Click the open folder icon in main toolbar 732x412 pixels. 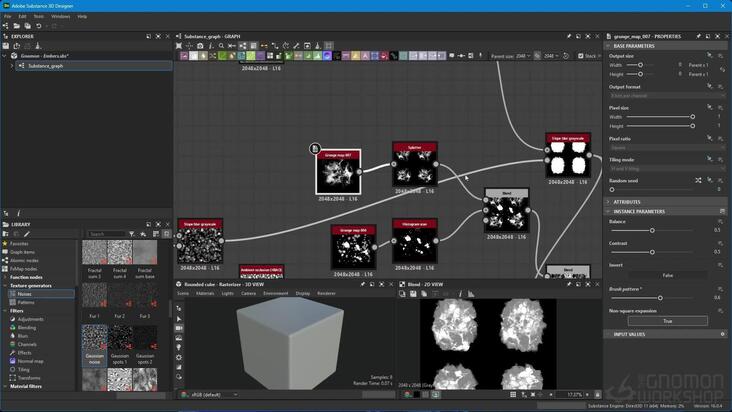16,26
